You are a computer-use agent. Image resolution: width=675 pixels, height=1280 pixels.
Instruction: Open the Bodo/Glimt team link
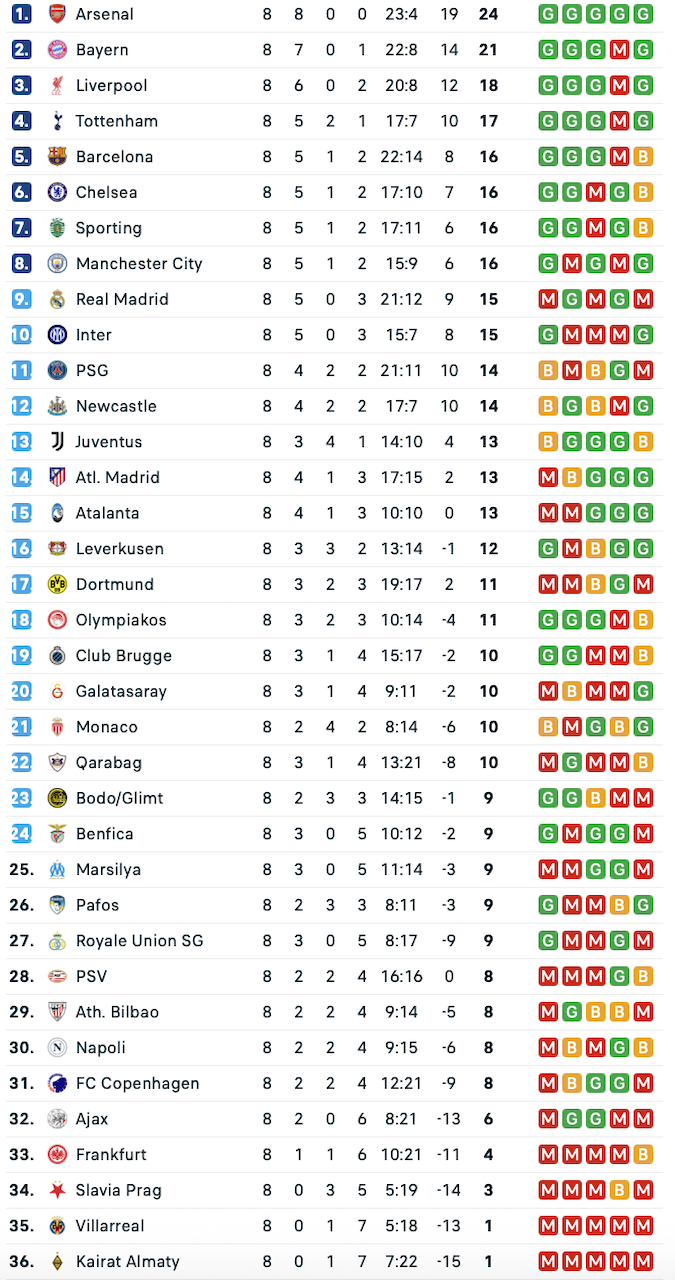point(119,798)
